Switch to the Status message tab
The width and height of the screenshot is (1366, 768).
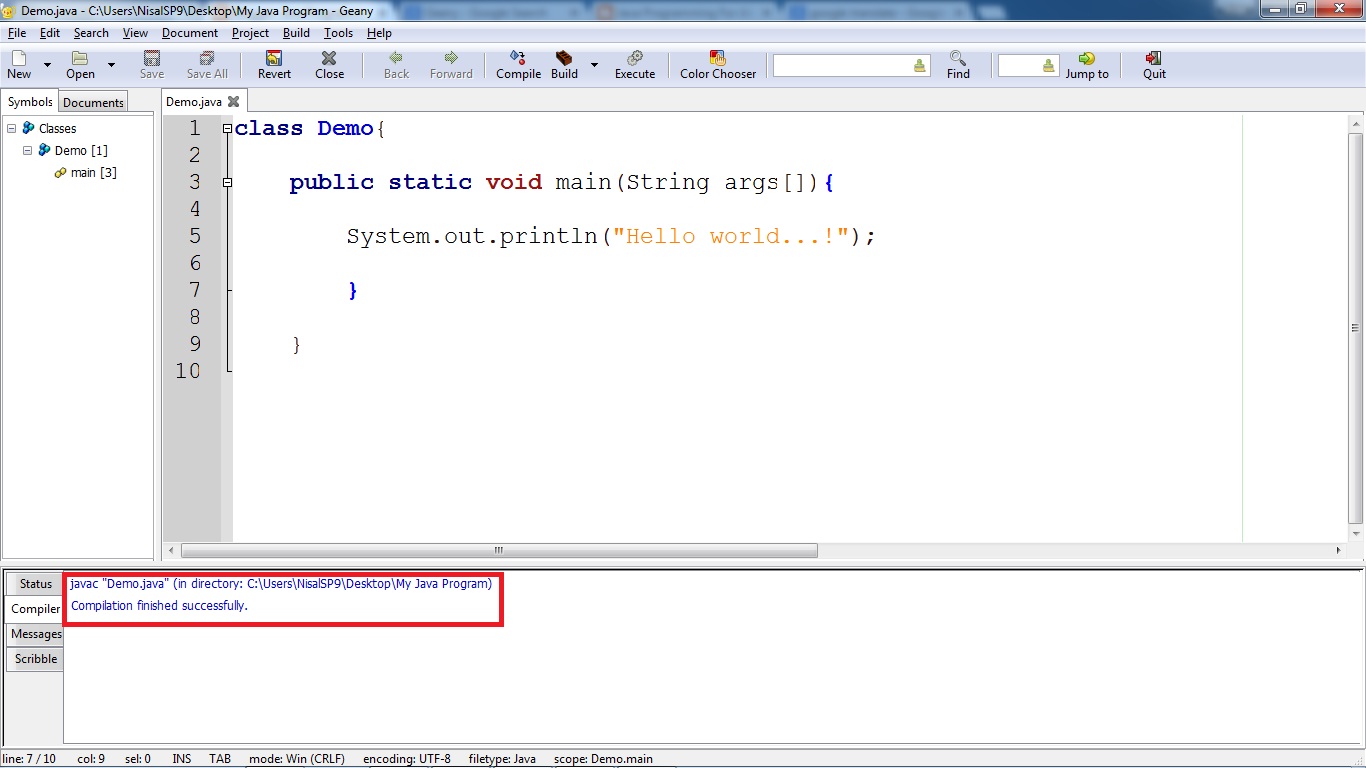point(35,584)
